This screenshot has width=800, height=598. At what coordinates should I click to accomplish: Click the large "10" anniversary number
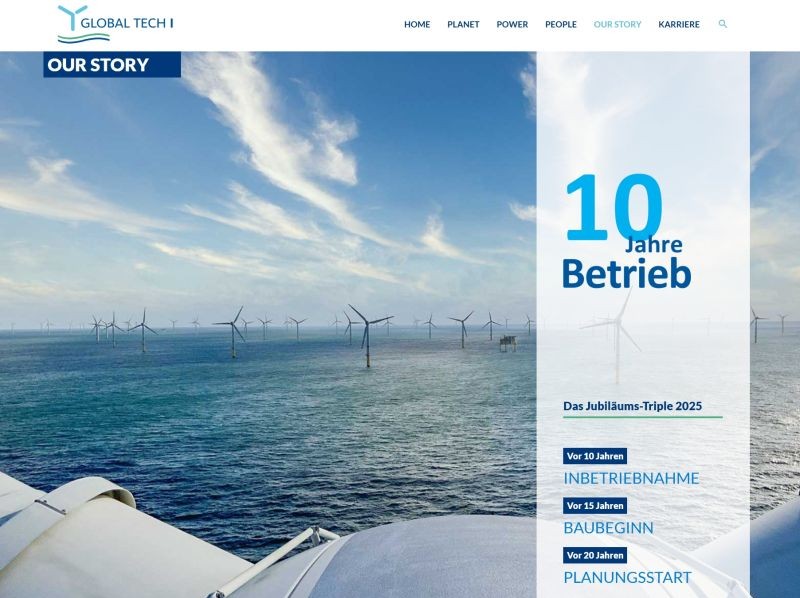coord(613,208)
